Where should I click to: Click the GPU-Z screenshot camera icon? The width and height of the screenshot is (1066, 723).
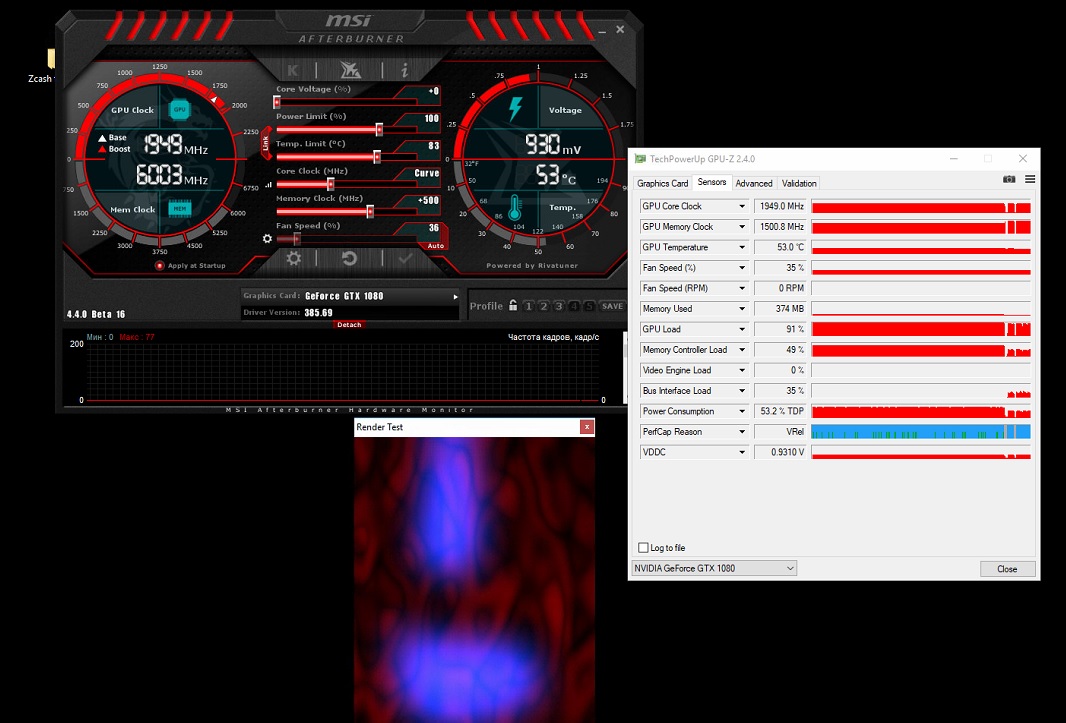(x=1009, y=180)
